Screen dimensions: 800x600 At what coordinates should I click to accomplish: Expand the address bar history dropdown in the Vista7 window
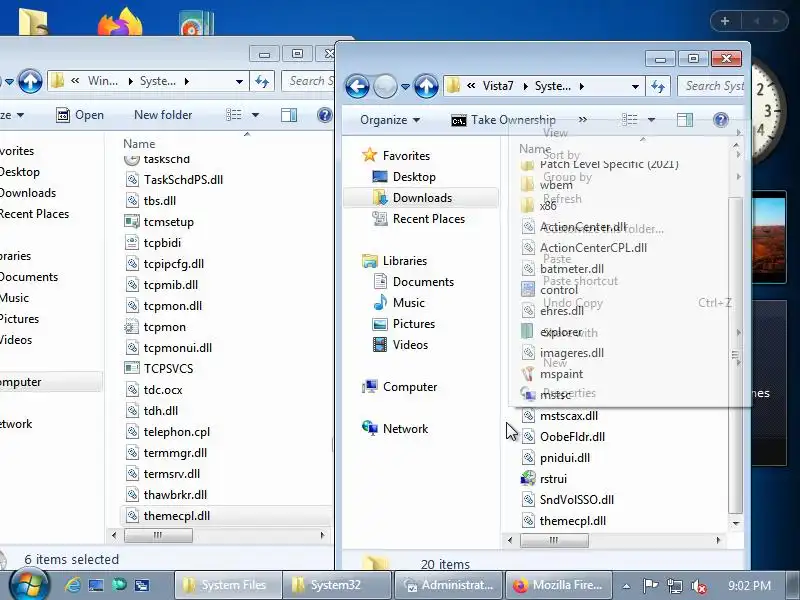point(635,87)
